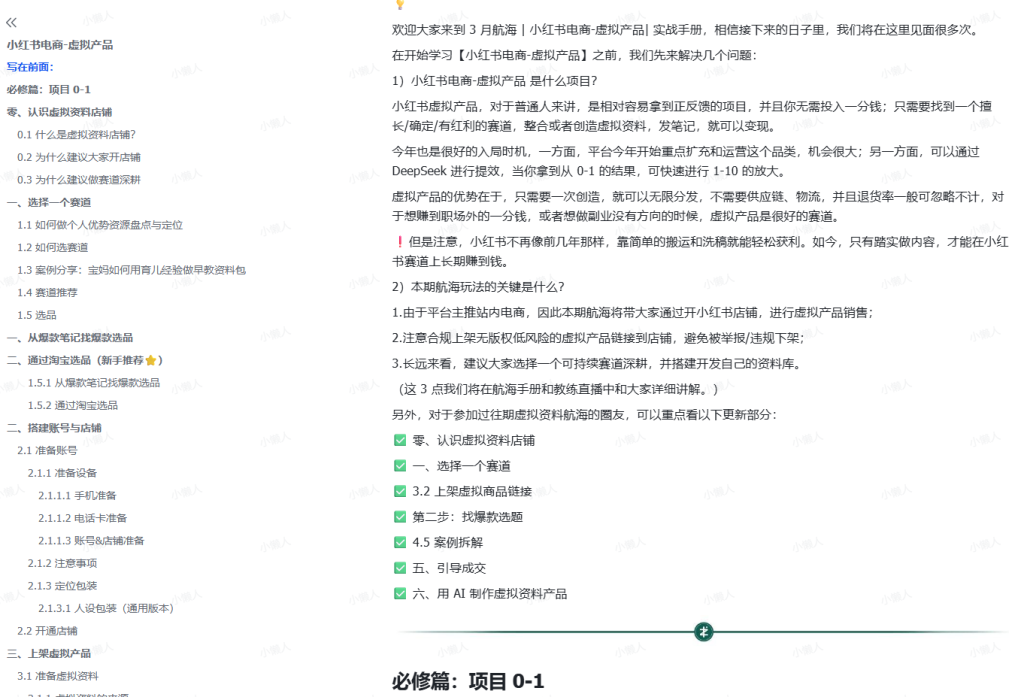The image size is (1024, 697).
Task: Open 2.1 准备账号 in outline
Action: click(x=47, y=450)
